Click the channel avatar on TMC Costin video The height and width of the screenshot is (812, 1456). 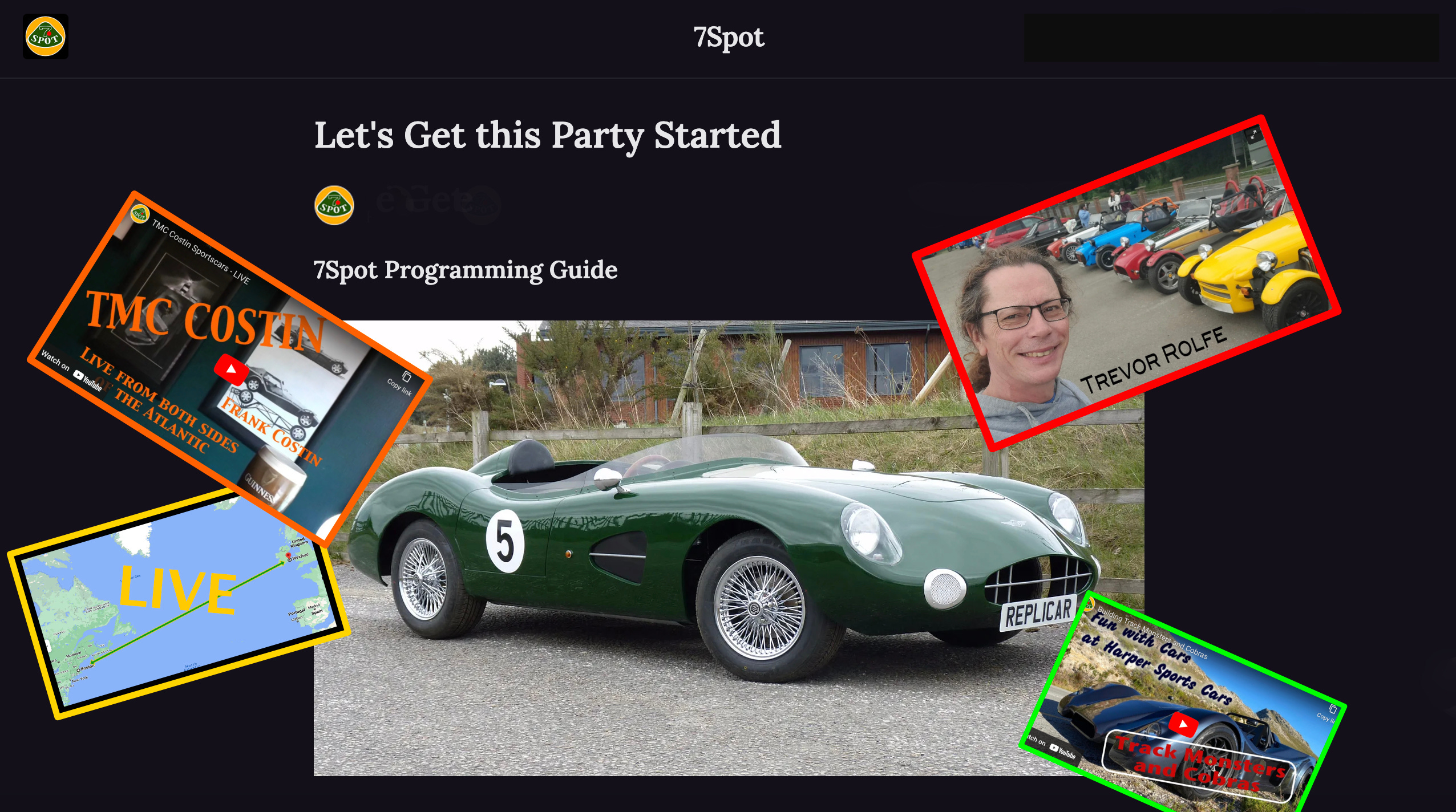tap(140, 214)
